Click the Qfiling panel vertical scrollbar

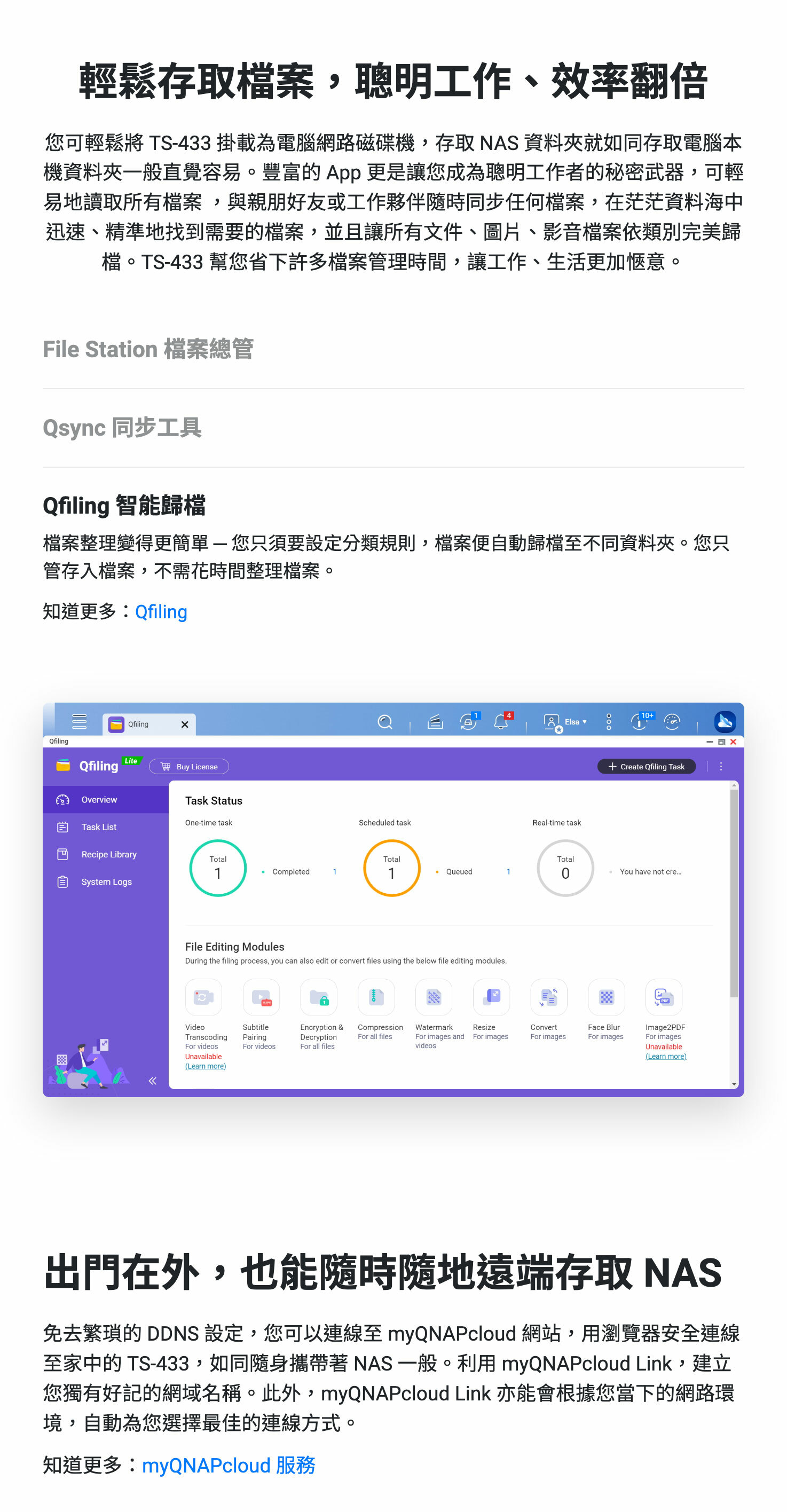(734, 893)
